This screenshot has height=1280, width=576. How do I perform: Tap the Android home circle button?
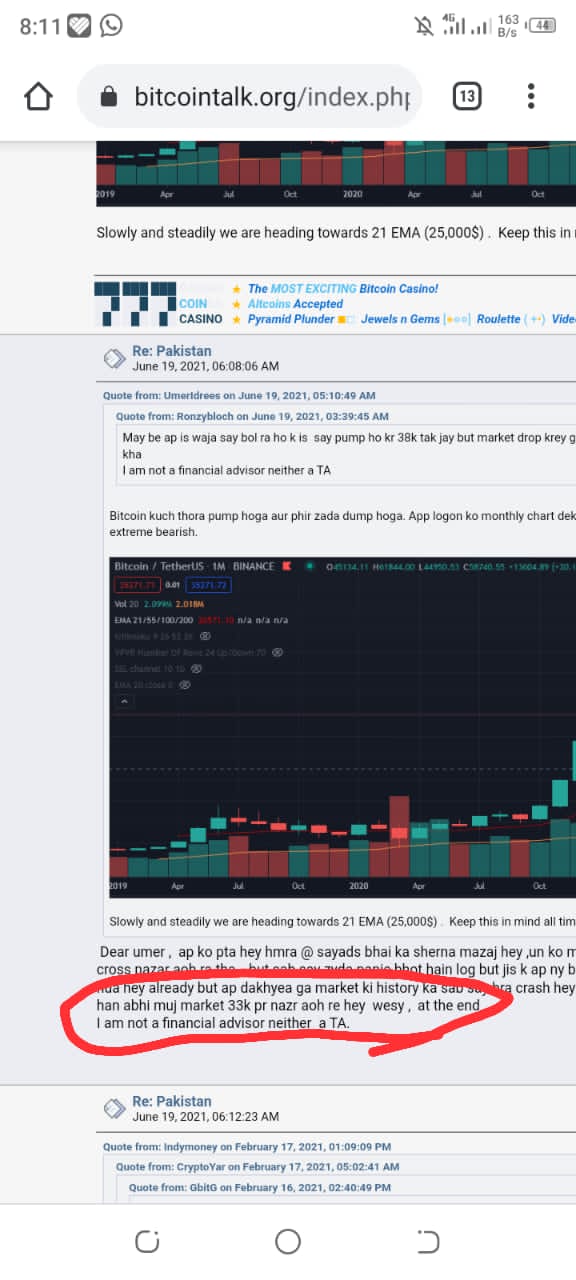coord(288,1242)
